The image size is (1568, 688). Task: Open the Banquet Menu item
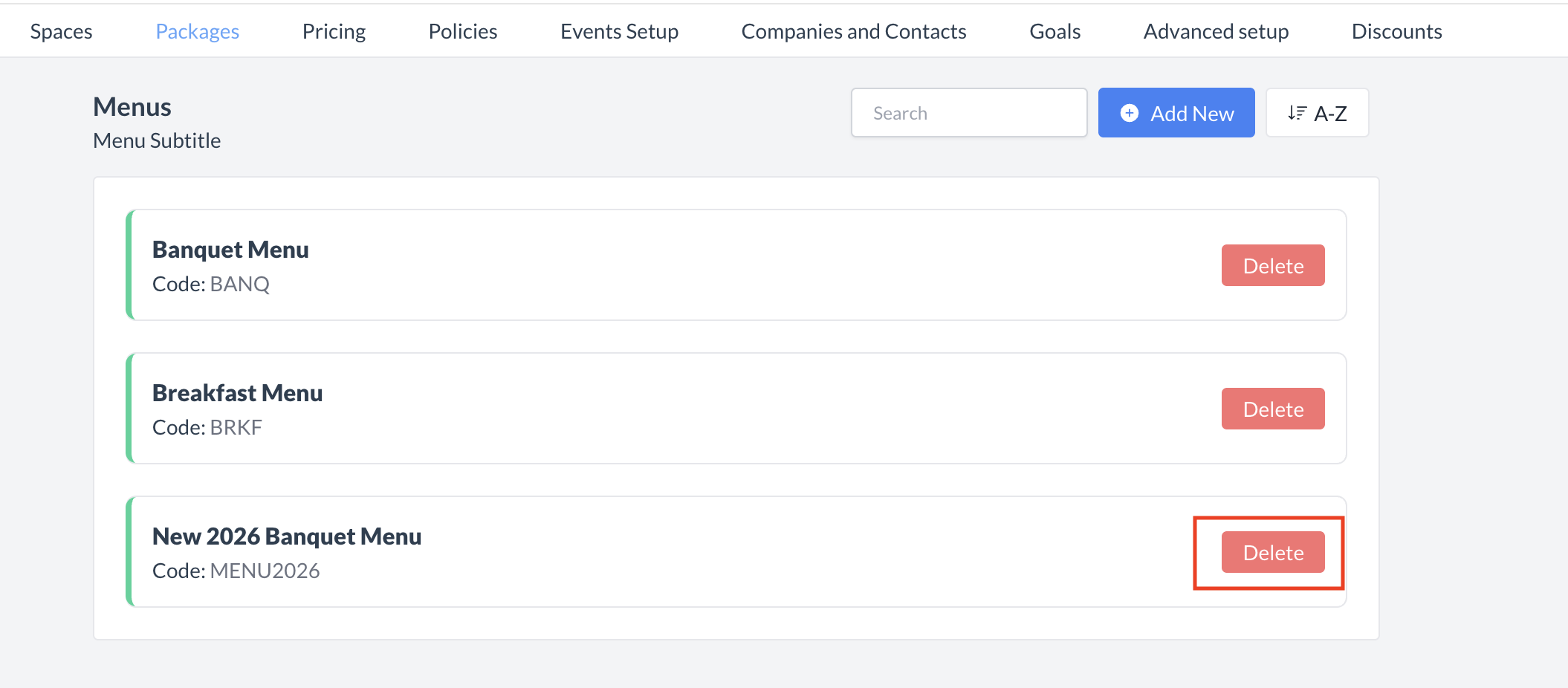coord(230,250)
